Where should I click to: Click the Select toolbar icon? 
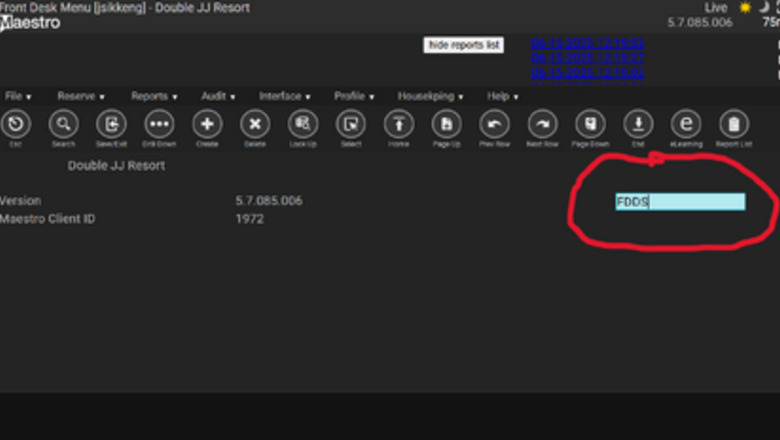pyautogui.click(x=351, y=124)
